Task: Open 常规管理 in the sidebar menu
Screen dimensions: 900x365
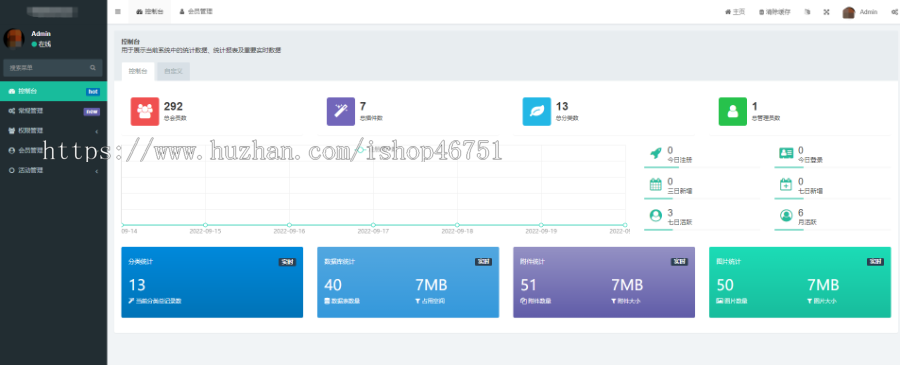Action: tap(53, 111)
